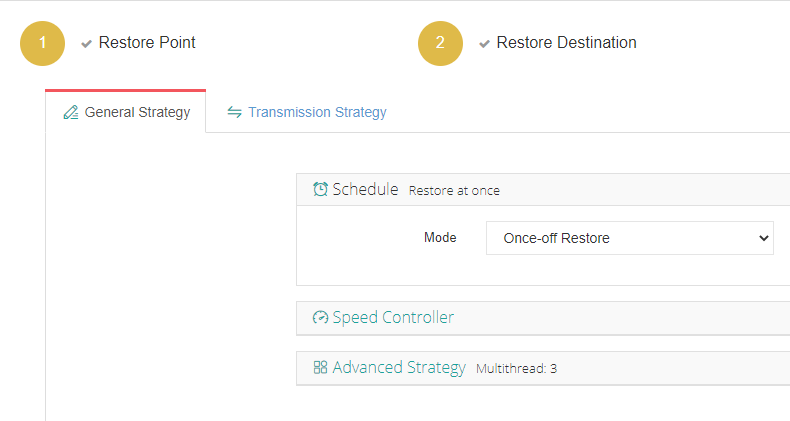Collapse the Schedule section header
The image size is (790, 421).
point(365,189)
